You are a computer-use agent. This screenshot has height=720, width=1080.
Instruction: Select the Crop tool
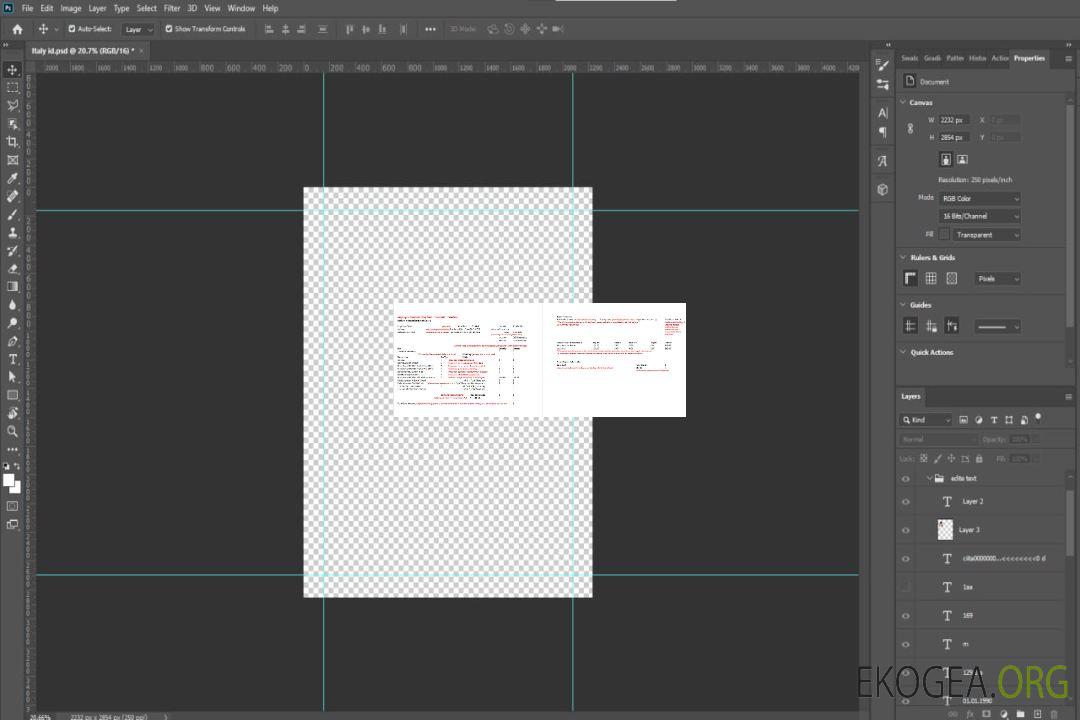tap(13, 142)
